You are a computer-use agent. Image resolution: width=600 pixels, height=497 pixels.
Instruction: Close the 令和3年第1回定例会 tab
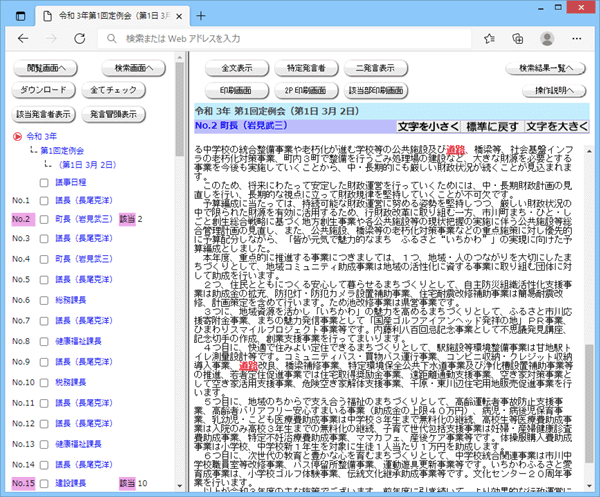(x=179, y=16)
